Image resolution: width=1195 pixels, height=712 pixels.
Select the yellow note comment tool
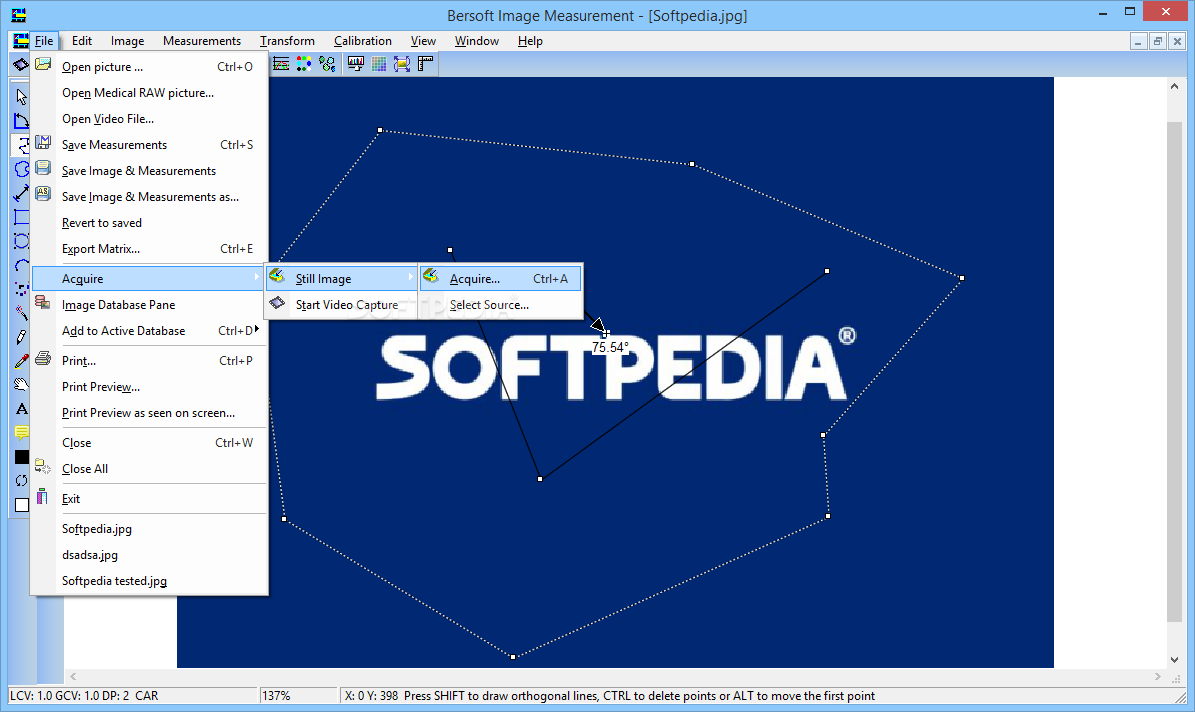click(21, 433)
